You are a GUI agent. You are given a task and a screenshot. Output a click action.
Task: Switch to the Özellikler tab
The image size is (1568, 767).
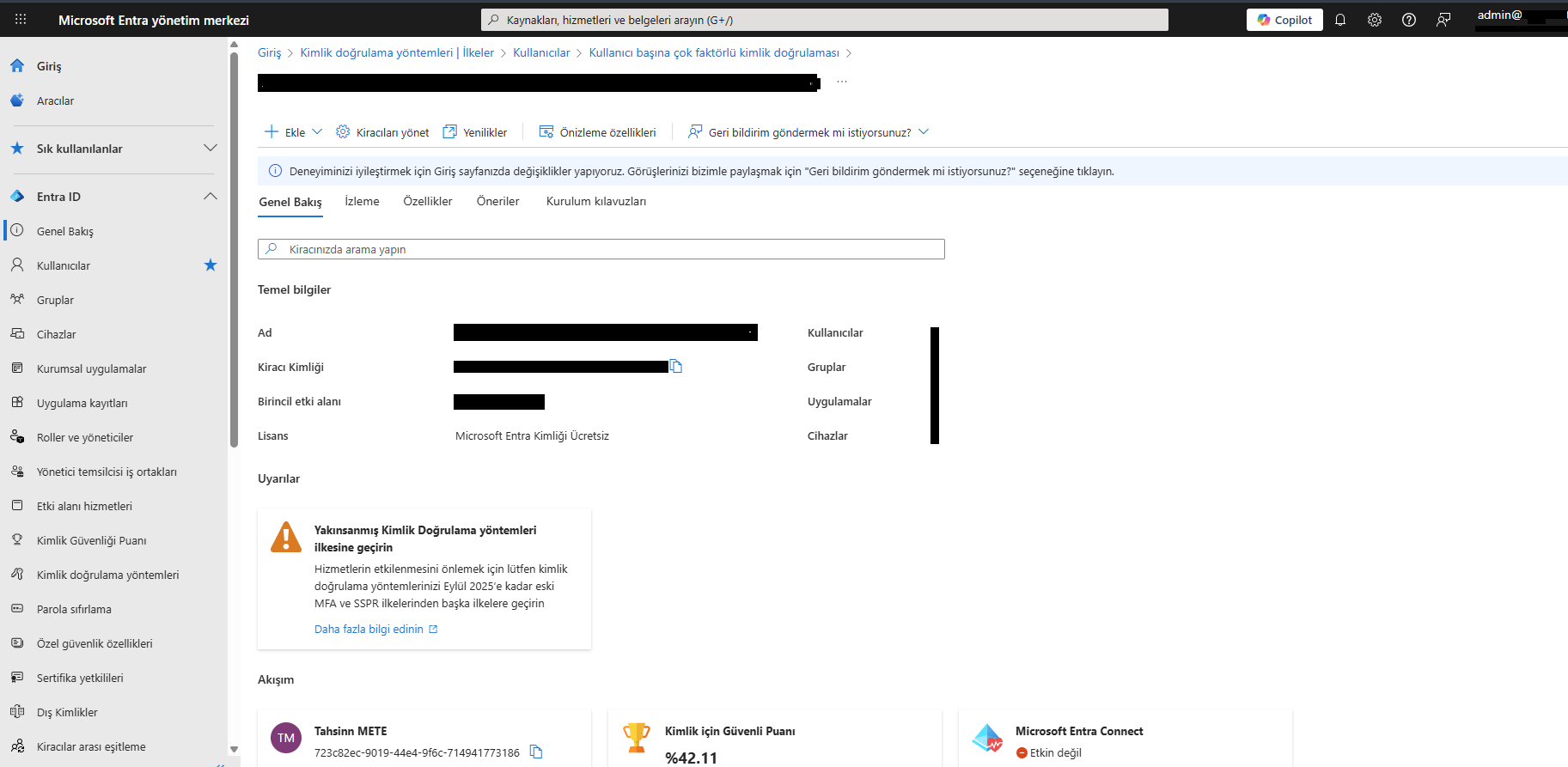428,201
